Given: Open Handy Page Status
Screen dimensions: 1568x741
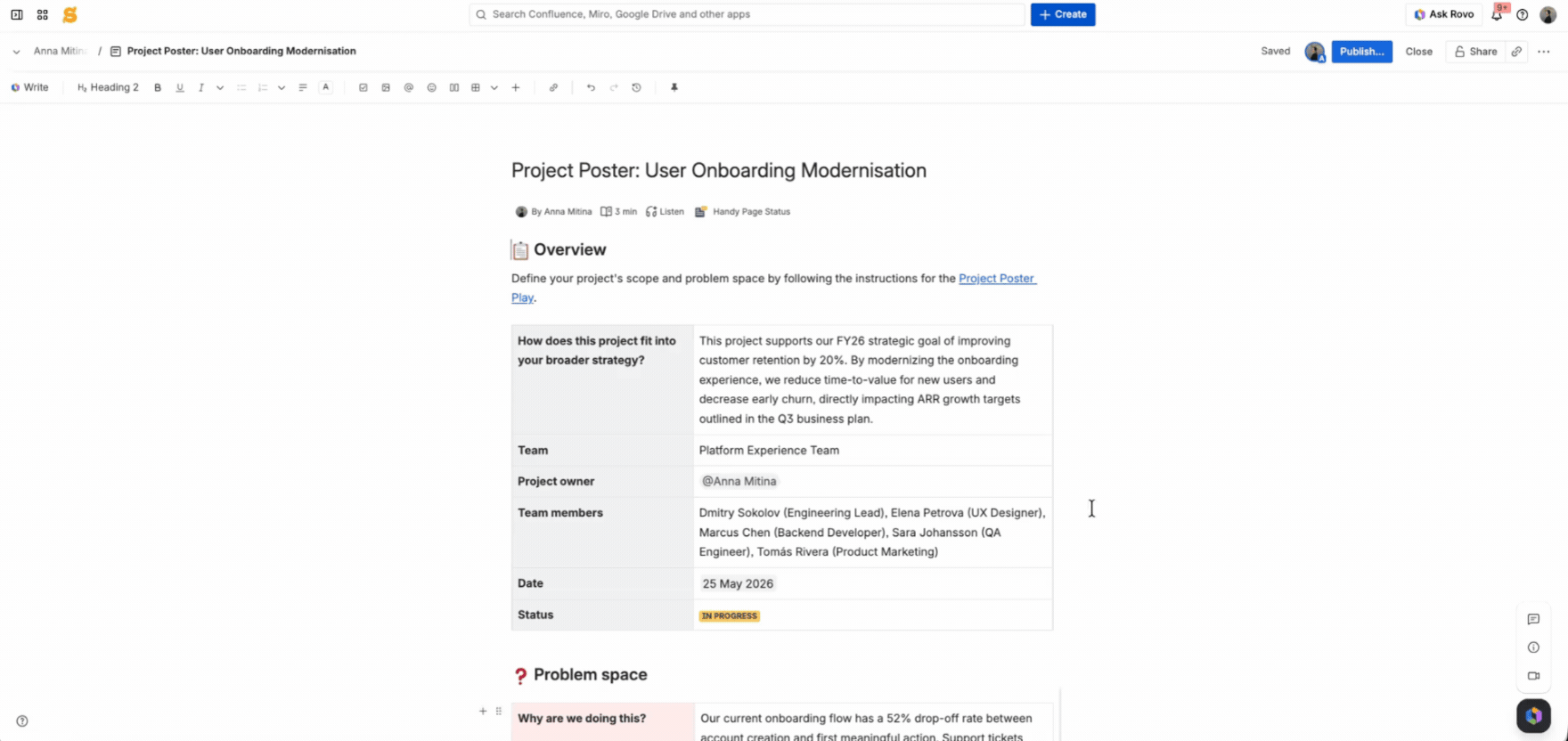Looking at the screenshot, I should click(x=743, y=212).
